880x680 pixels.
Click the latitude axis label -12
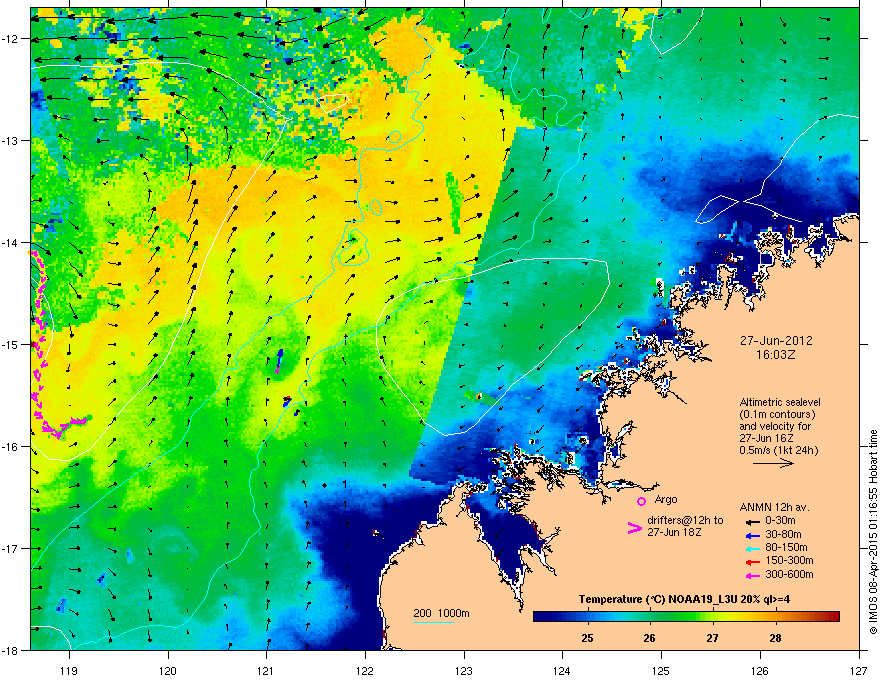click(10, 39)
